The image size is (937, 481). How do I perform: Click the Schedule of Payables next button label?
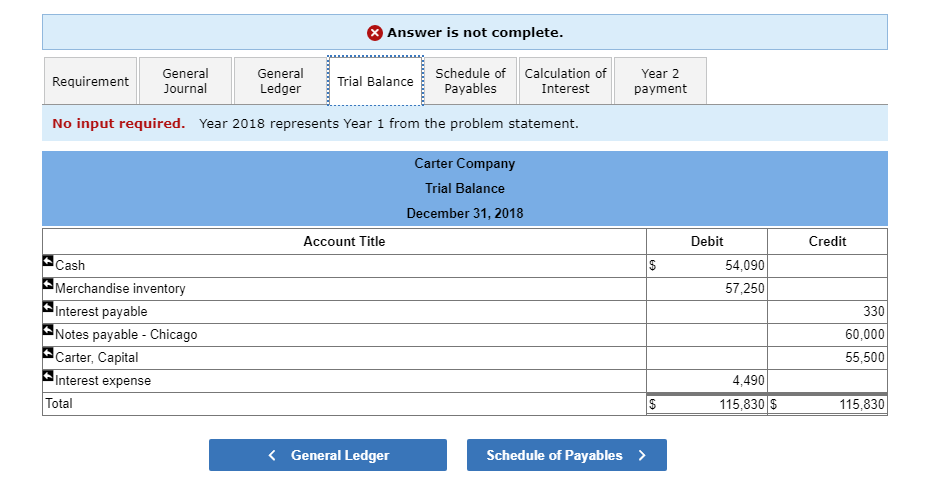(x=555, y=455)
